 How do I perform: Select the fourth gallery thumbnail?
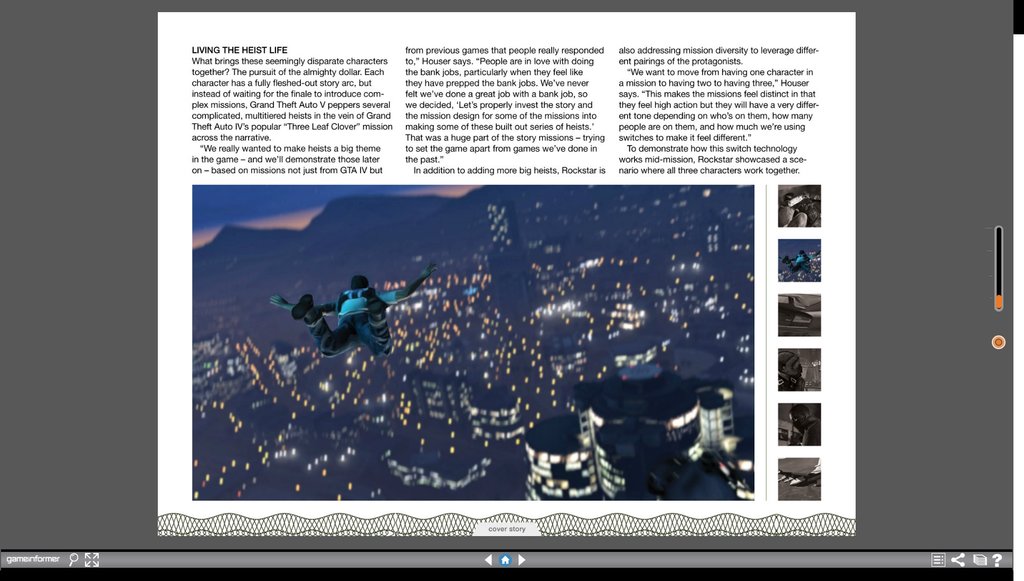(x=799, y=370)
